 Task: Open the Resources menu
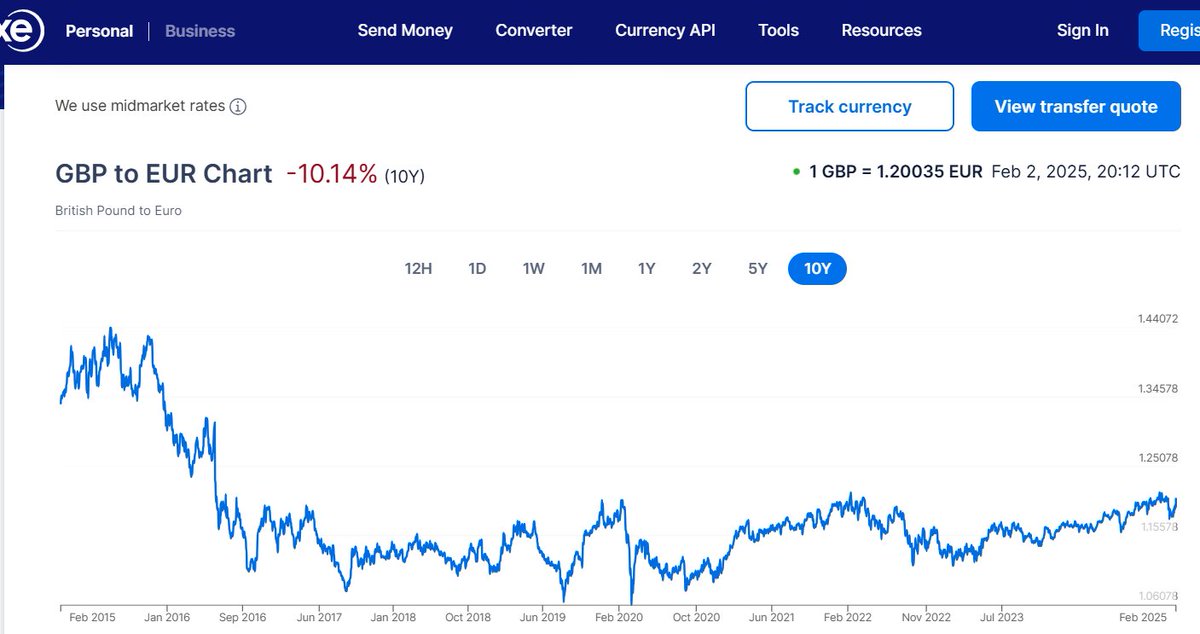881,30
